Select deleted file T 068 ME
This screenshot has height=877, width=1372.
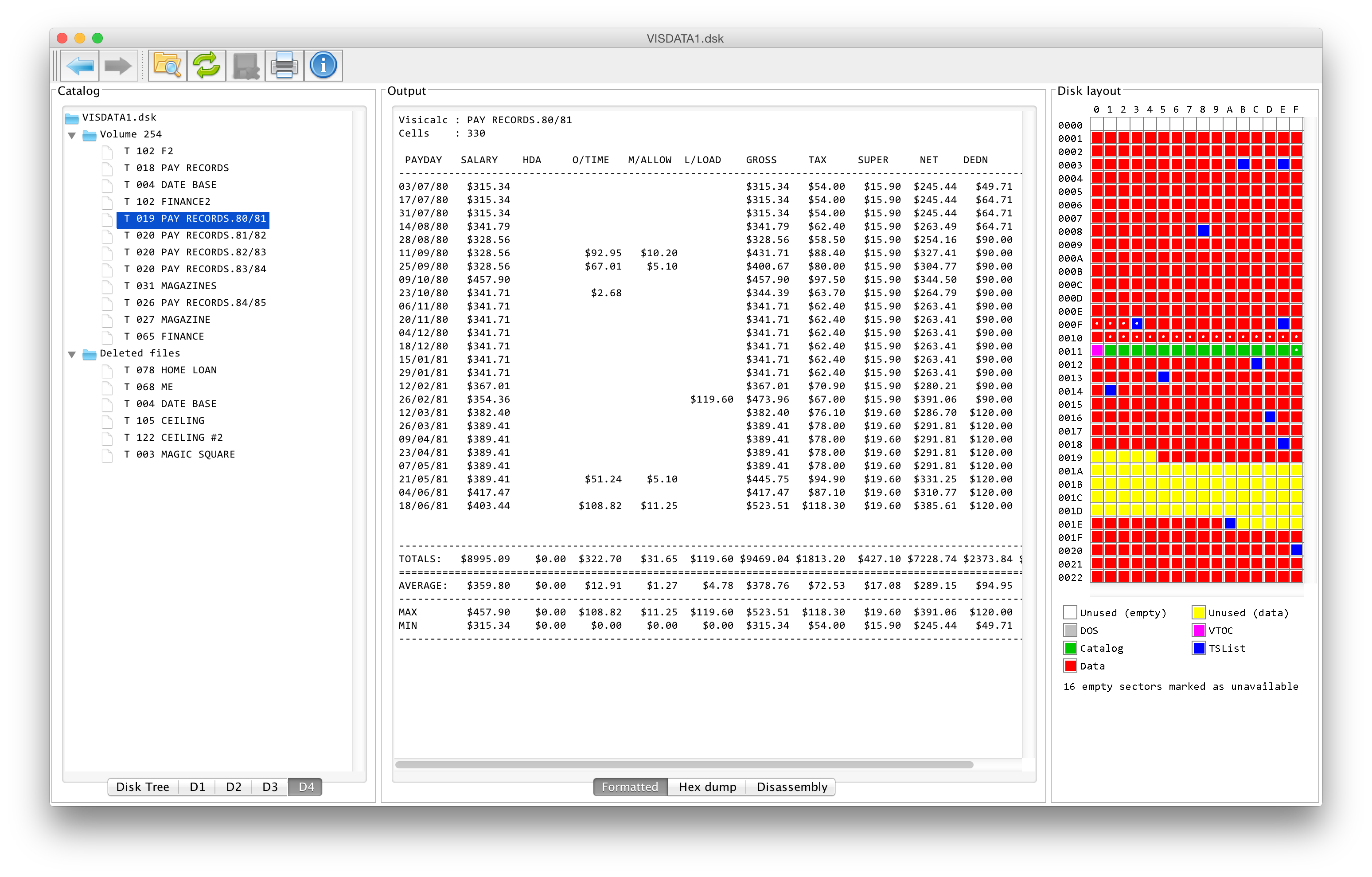pos(148,387)
